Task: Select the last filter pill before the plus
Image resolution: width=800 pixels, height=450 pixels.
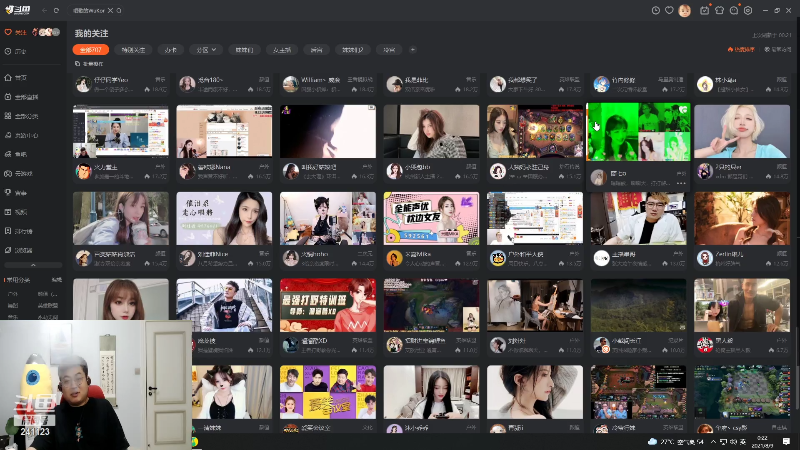Action: click(x=389, y=49)
